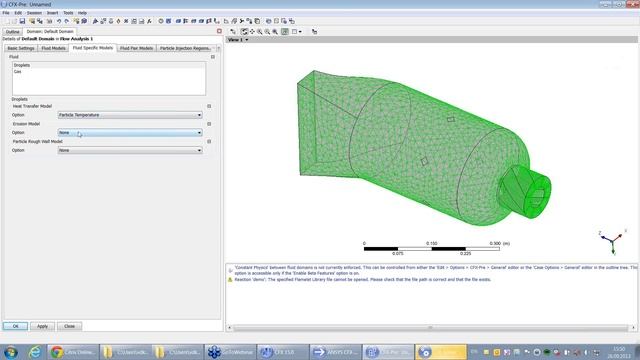Click the Fit View magnifier icon
Image resolution: width=640 pixels, height=360 pixels.
pos(275,31)
